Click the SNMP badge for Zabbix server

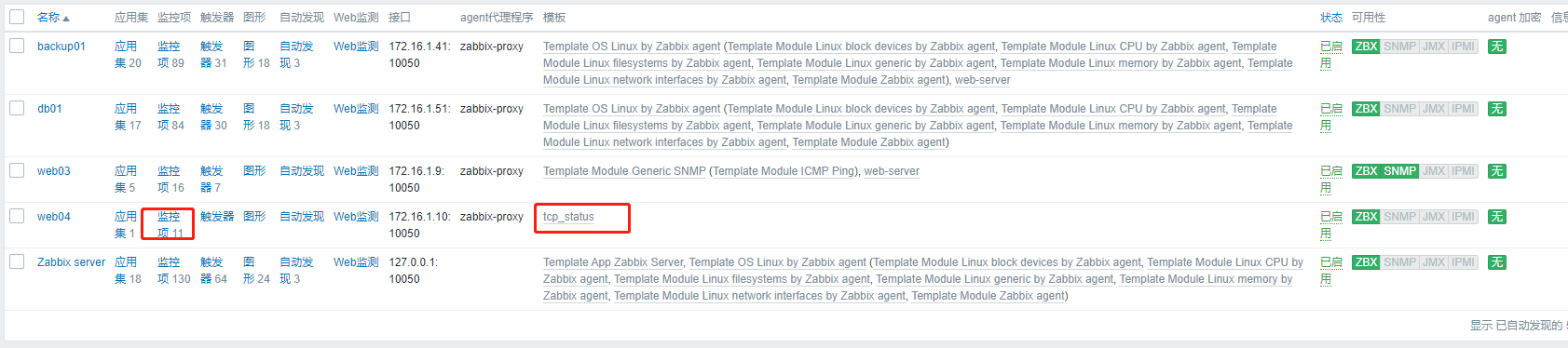point(1399,262)
